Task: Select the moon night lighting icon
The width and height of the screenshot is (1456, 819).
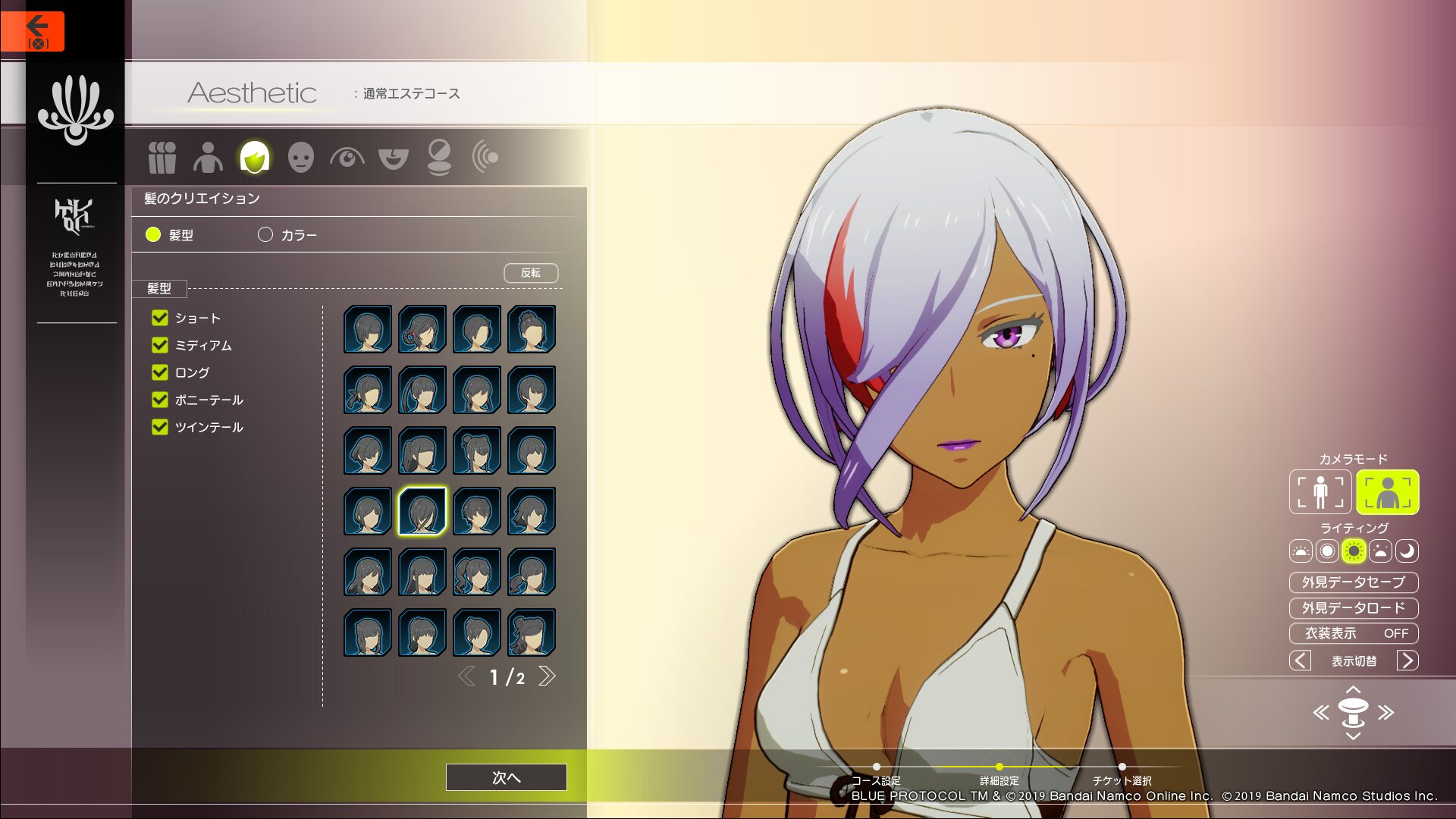Action: 1407,551
